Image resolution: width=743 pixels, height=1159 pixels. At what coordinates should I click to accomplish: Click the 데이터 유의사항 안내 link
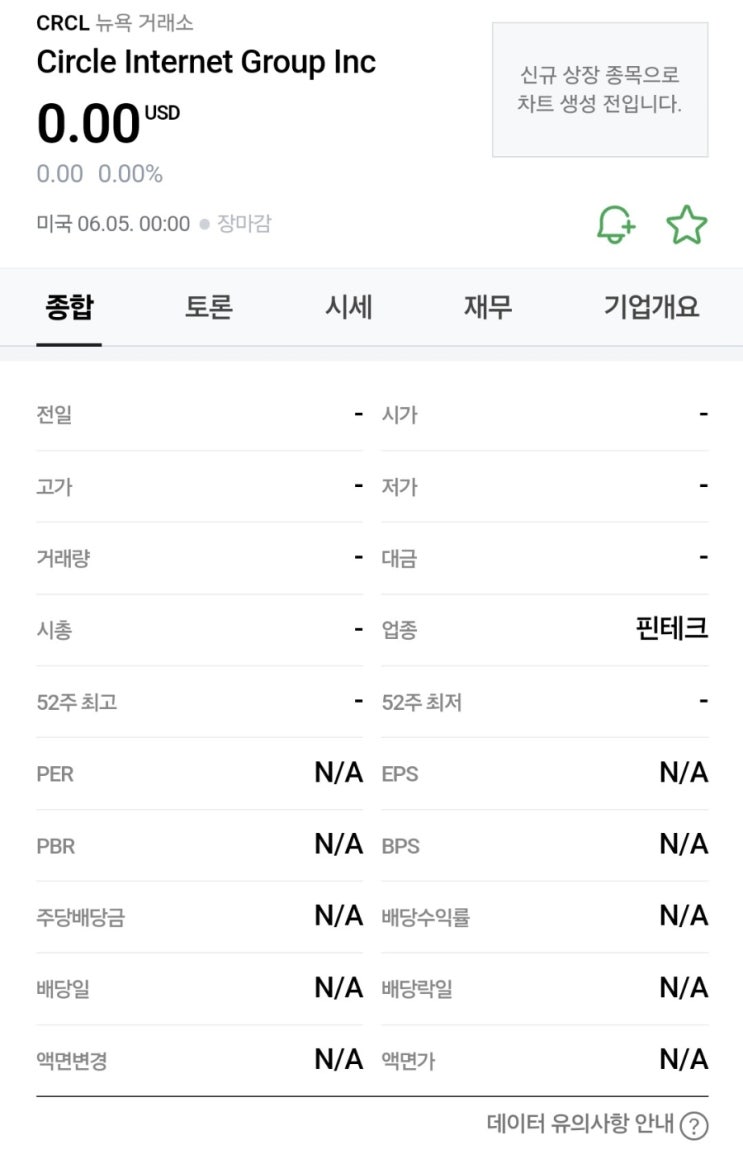581,1124
